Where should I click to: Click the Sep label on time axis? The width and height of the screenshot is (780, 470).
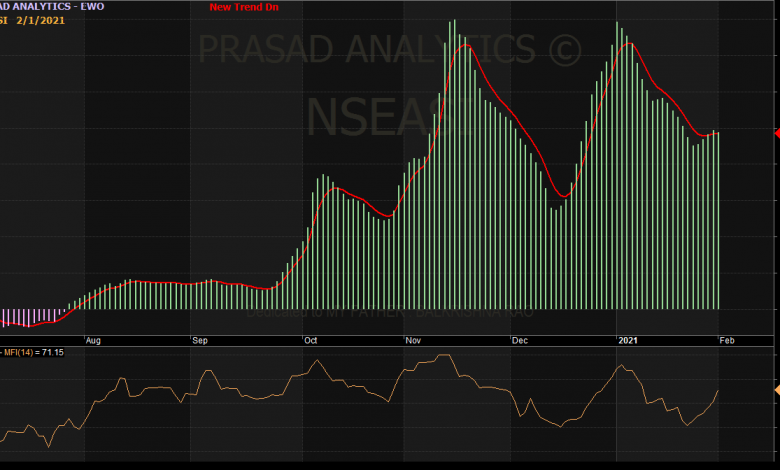[x=199, y=341]
